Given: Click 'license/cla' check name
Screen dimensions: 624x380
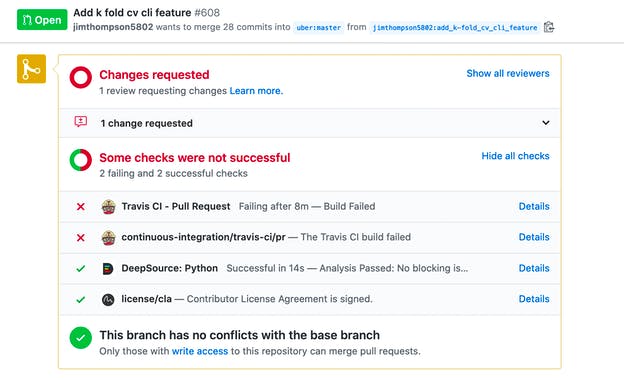Looking at the screenshot, I should (x=146, y=299).
